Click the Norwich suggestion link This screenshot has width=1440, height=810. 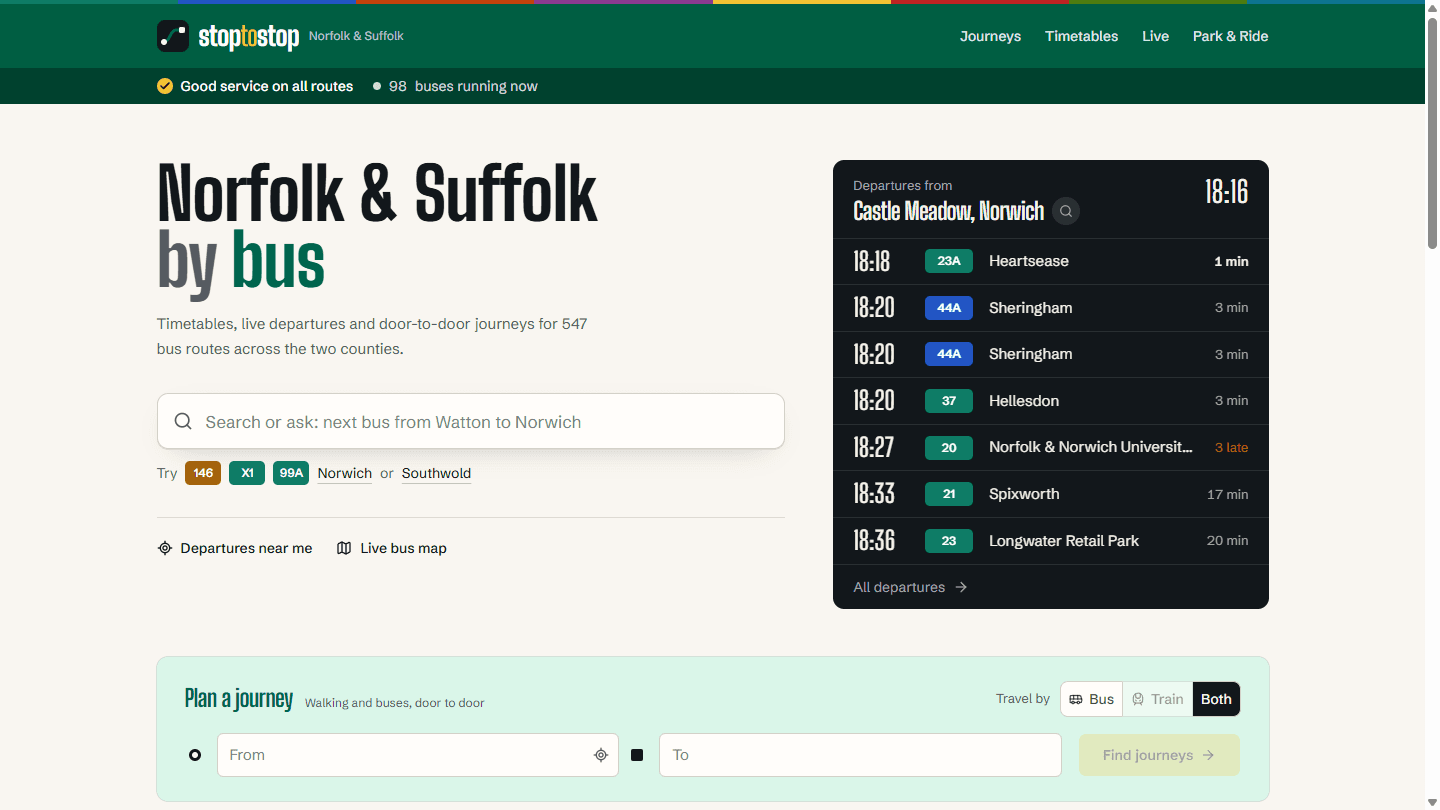point(344,473)
